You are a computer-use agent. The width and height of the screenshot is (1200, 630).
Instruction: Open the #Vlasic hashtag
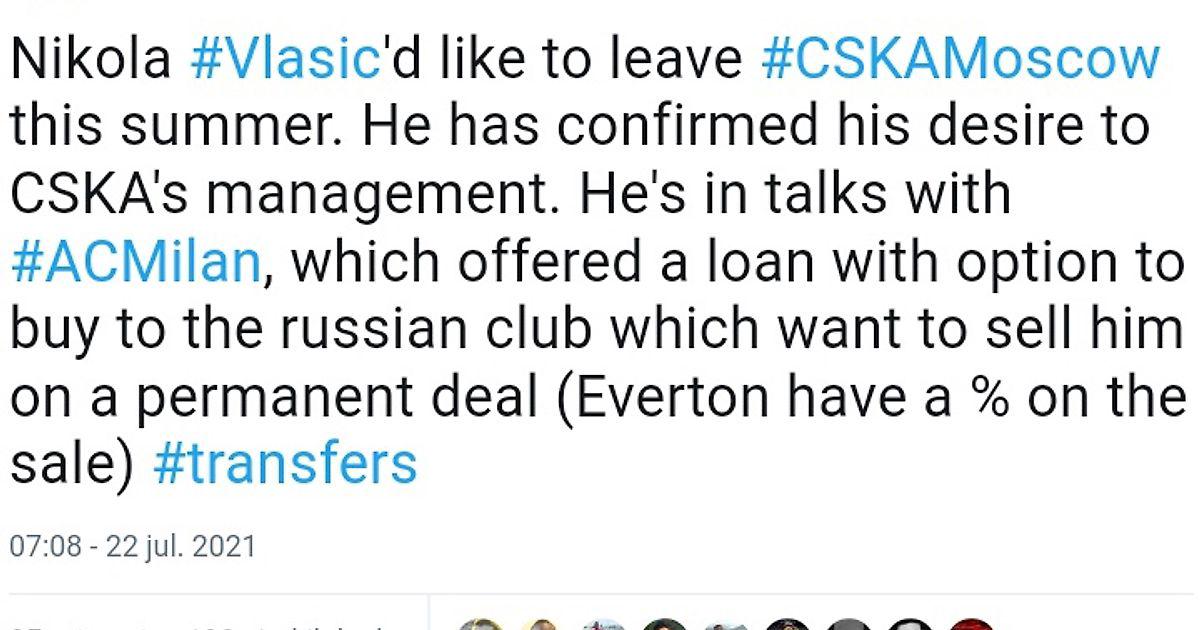tap(285, 62)
